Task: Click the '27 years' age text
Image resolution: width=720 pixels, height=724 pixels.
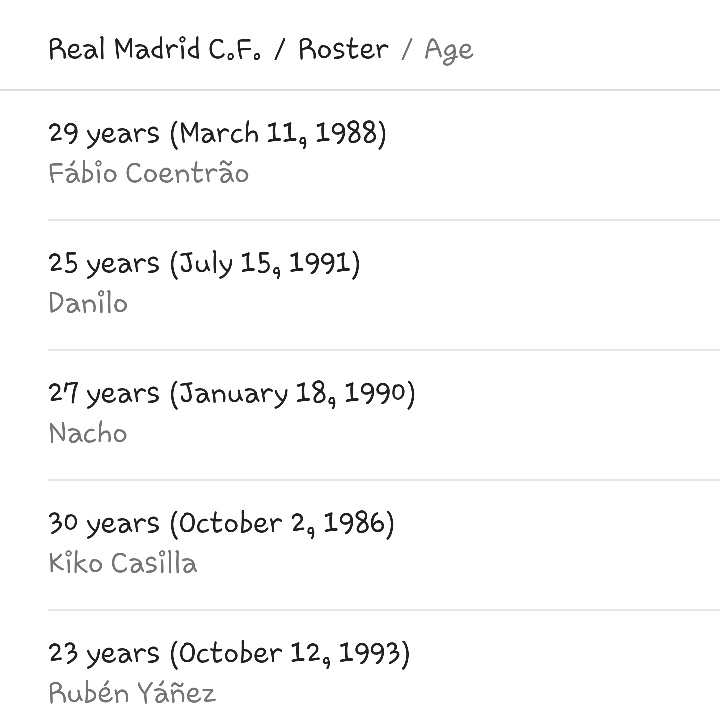Action: click(103, 393)
